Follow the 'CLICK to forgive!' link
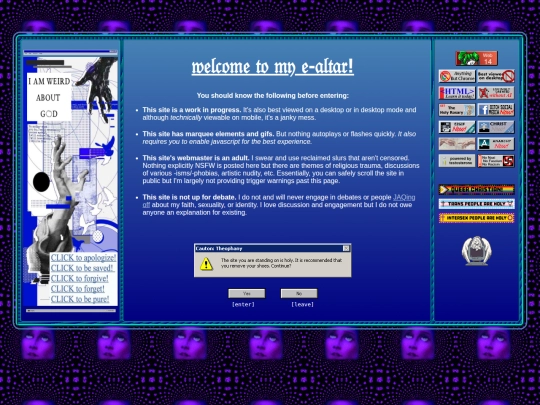540x405 pixels. tap(80, 278)
